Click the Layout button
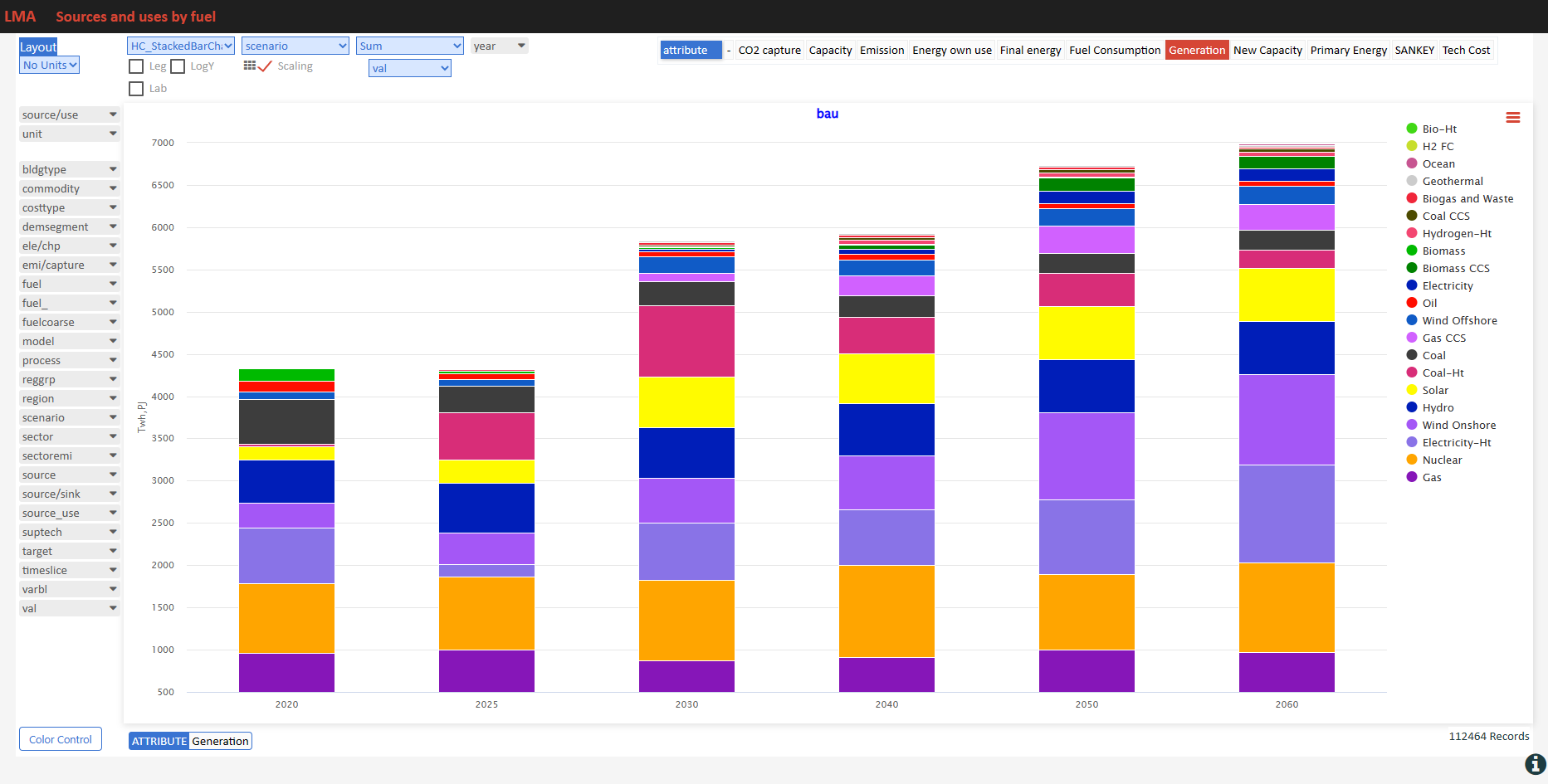This screenshot has height=784, width=1548. pos(38,46)
